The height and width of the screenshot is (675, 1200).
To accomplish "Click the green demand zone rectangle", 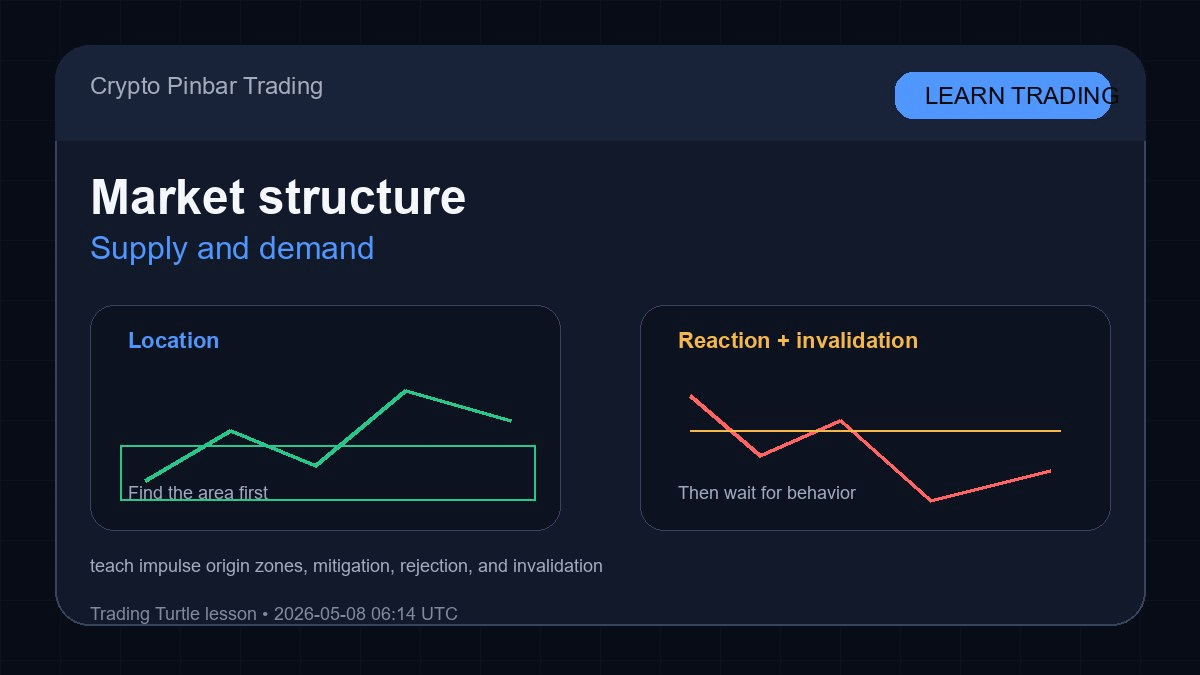I will click(328, 473).
